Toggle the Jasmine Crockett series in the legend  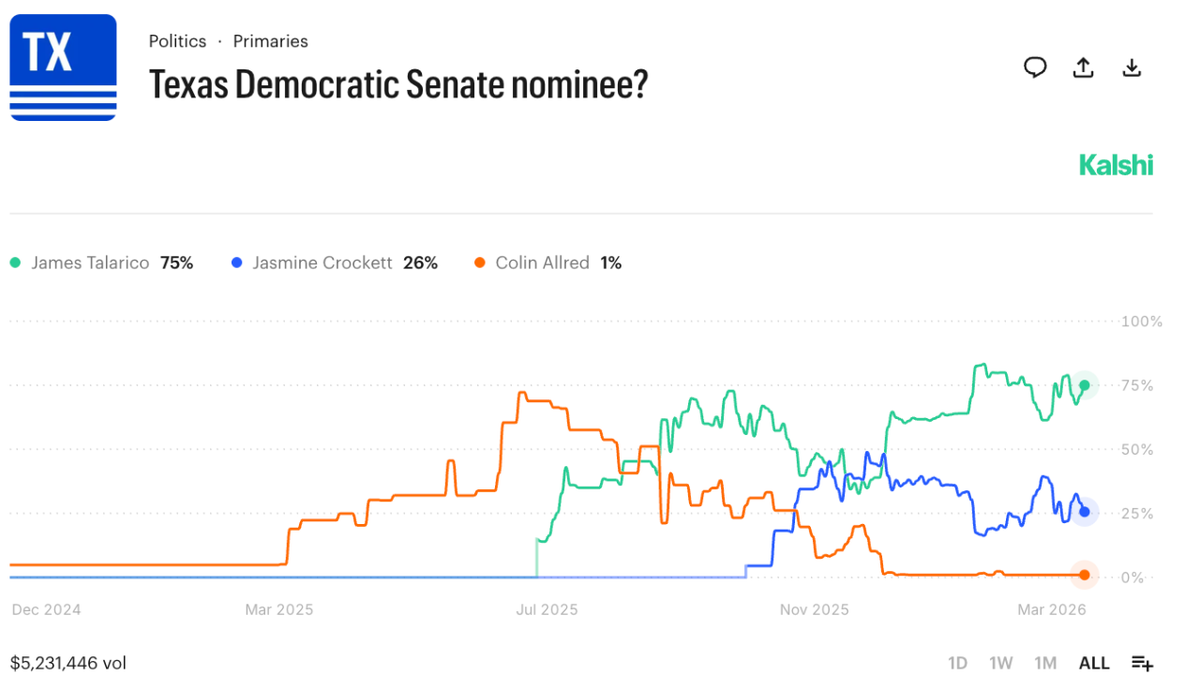335,262
